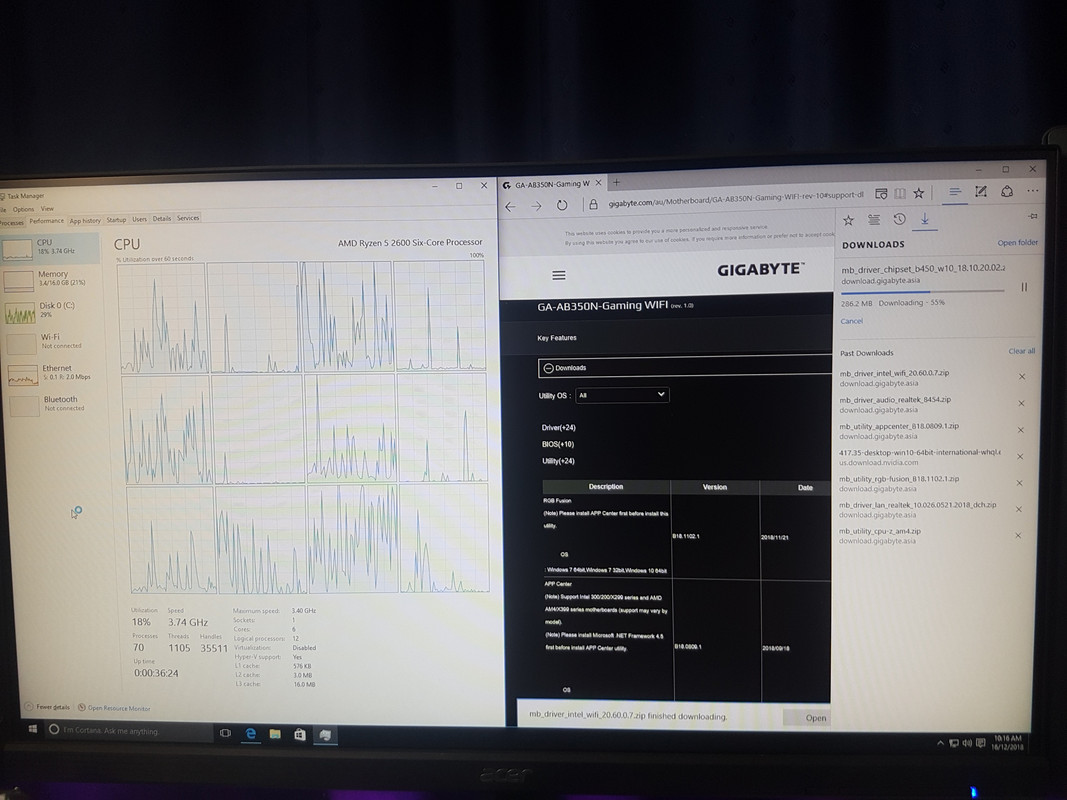Go back in the Edge browser

point(510,206)
